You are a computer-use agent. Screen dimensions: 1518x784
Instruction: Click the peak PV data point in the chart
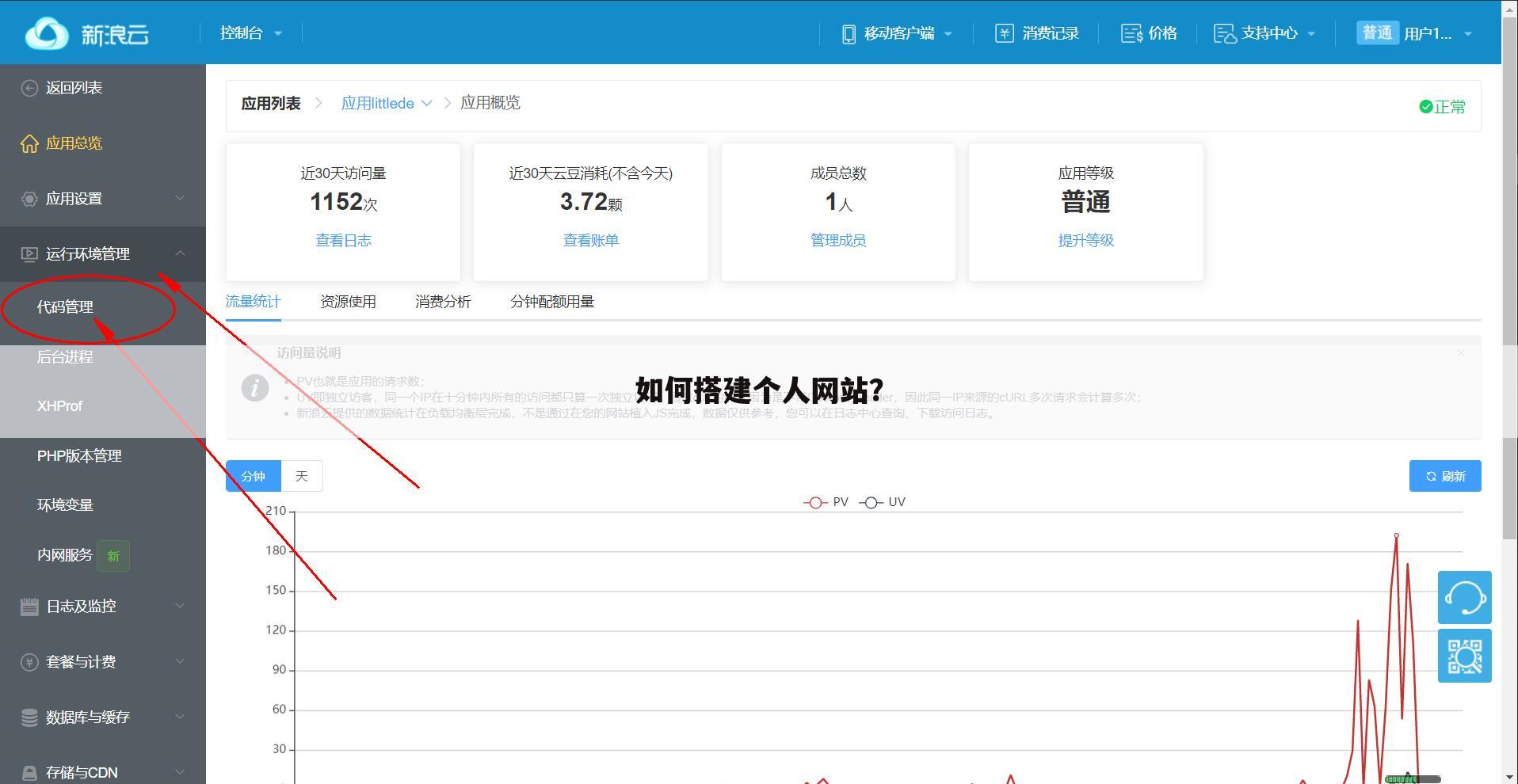pyautogui.click(x=1397, y=536)
